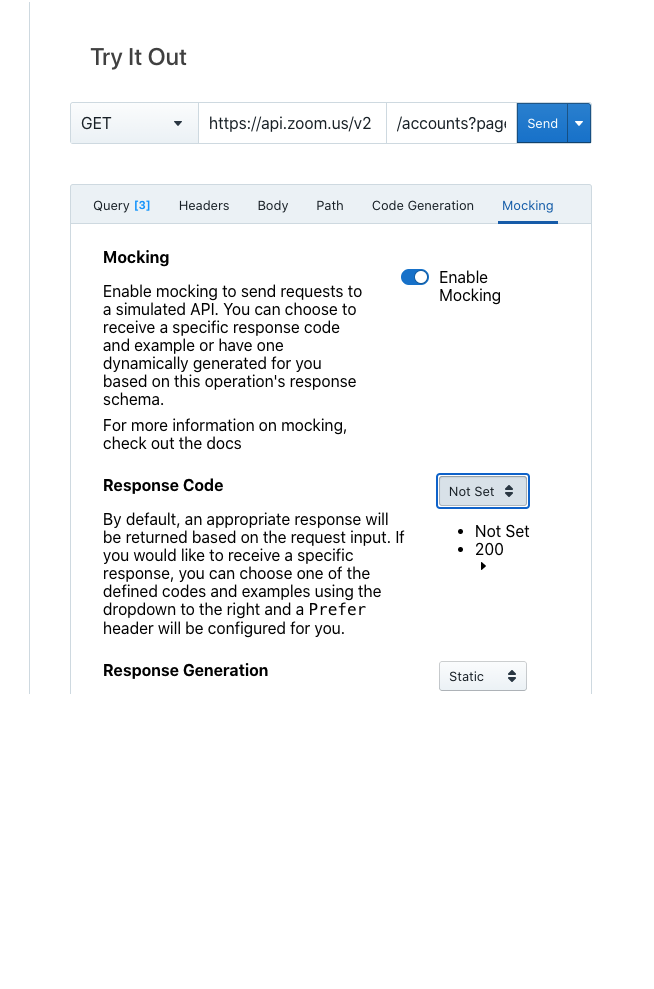Click the /accounts path input field
This screenshot has width=654, height=989.
pyautogui.click(x=451, y=122)
